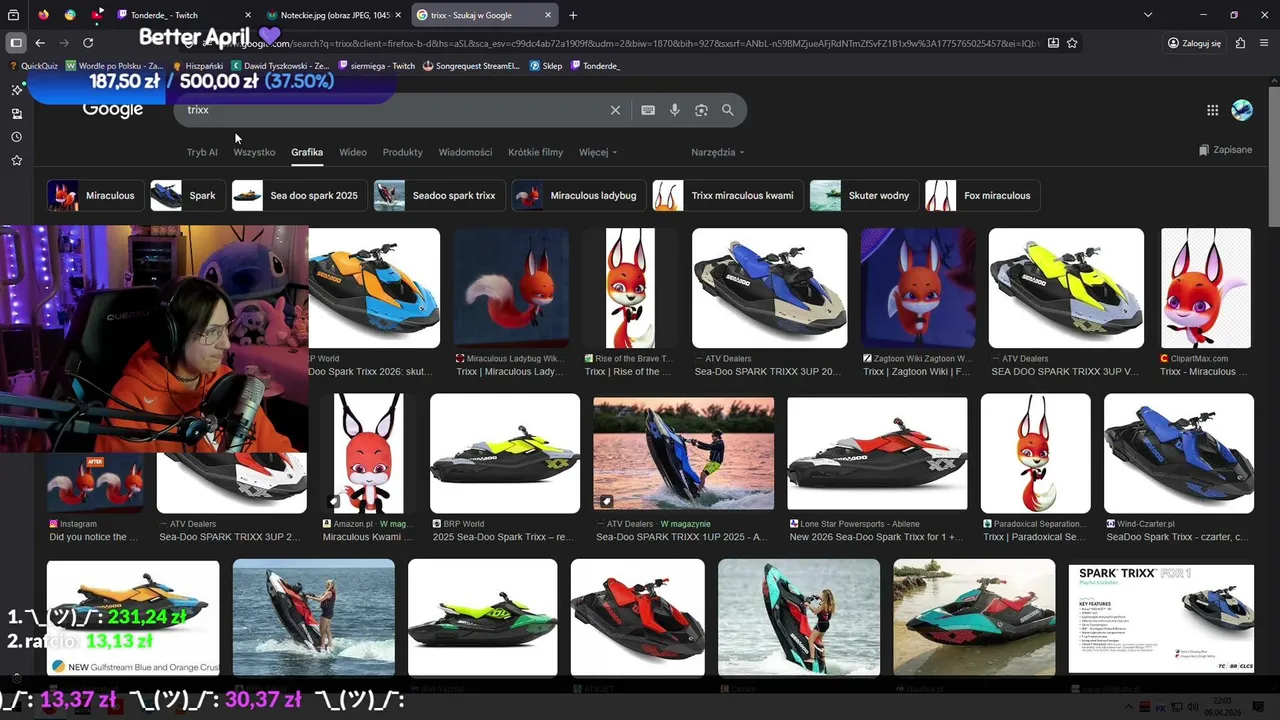Switch to the Tryb AI tab
Image resolution: width=1280 pixels, height=720 pixels.
pyautogui.click(x=202, y=152)
